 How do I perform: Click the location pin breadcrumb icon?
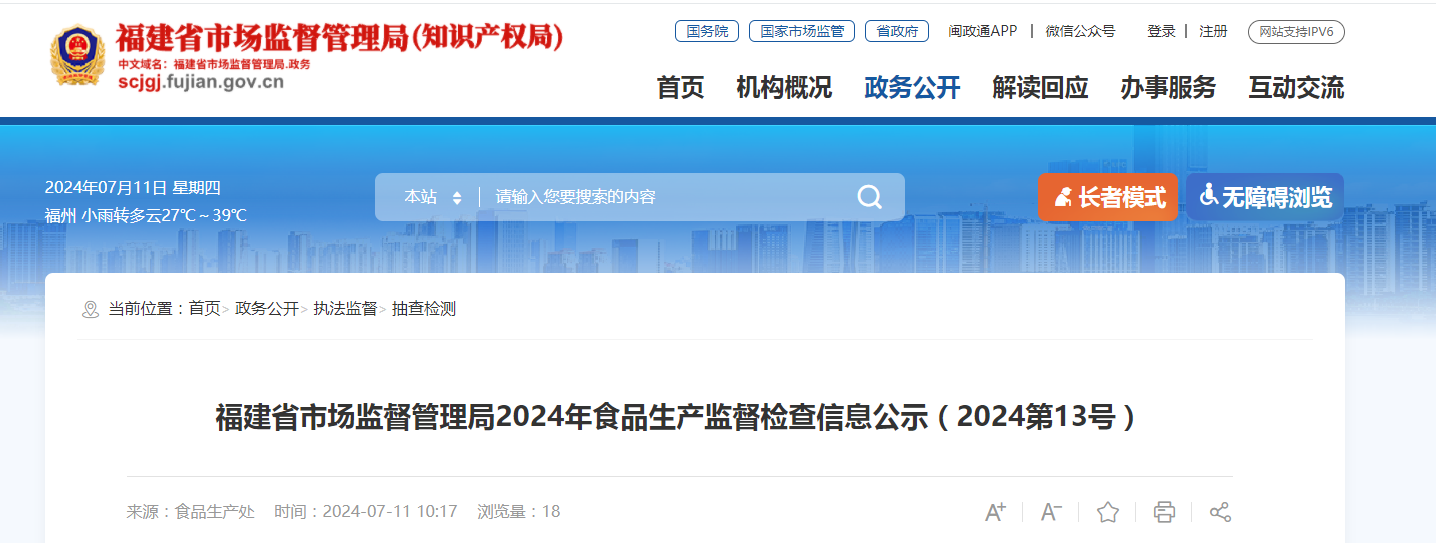[90, 309]
